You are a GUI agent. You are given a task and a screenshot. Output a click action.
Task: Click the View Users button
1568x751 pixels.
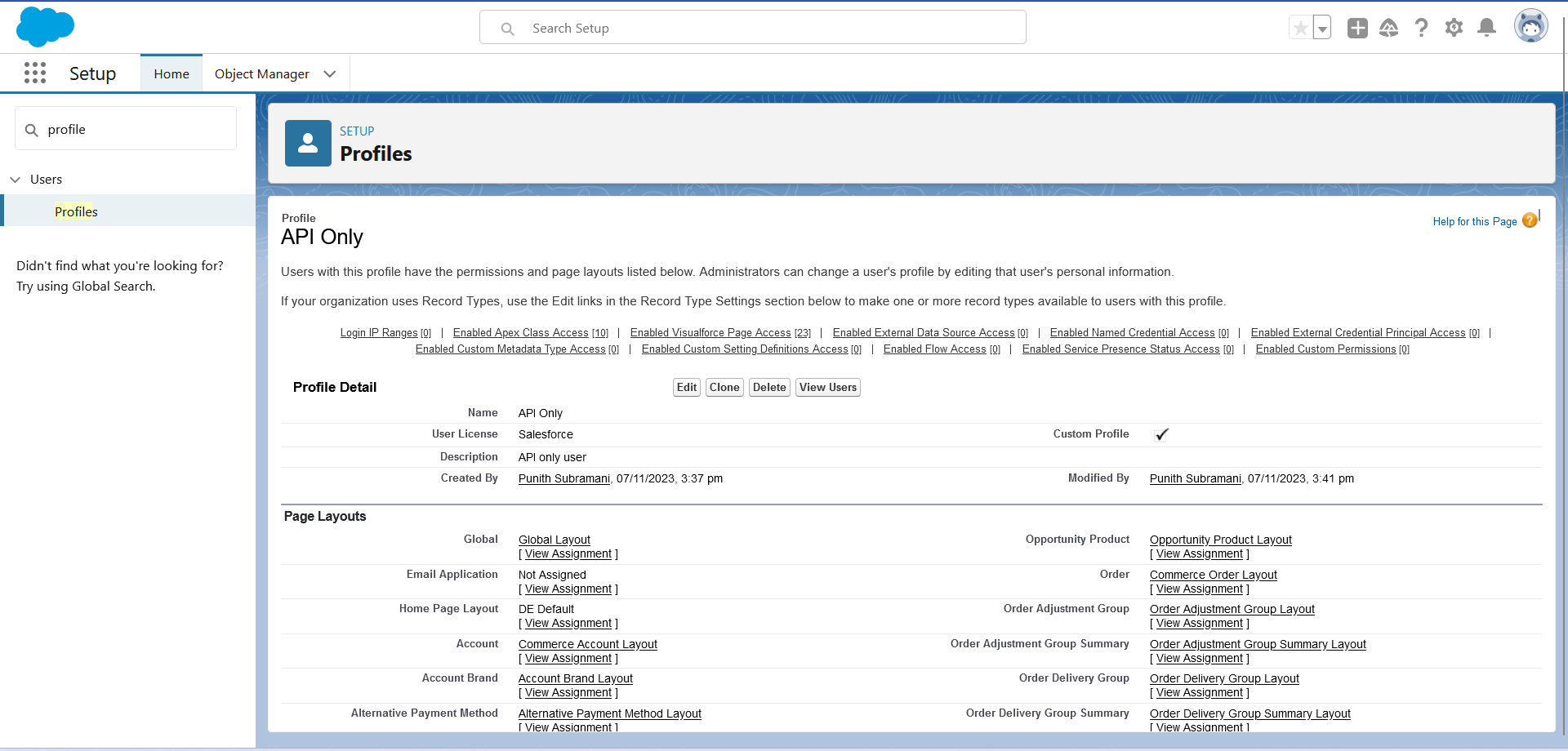pos(827,388)
